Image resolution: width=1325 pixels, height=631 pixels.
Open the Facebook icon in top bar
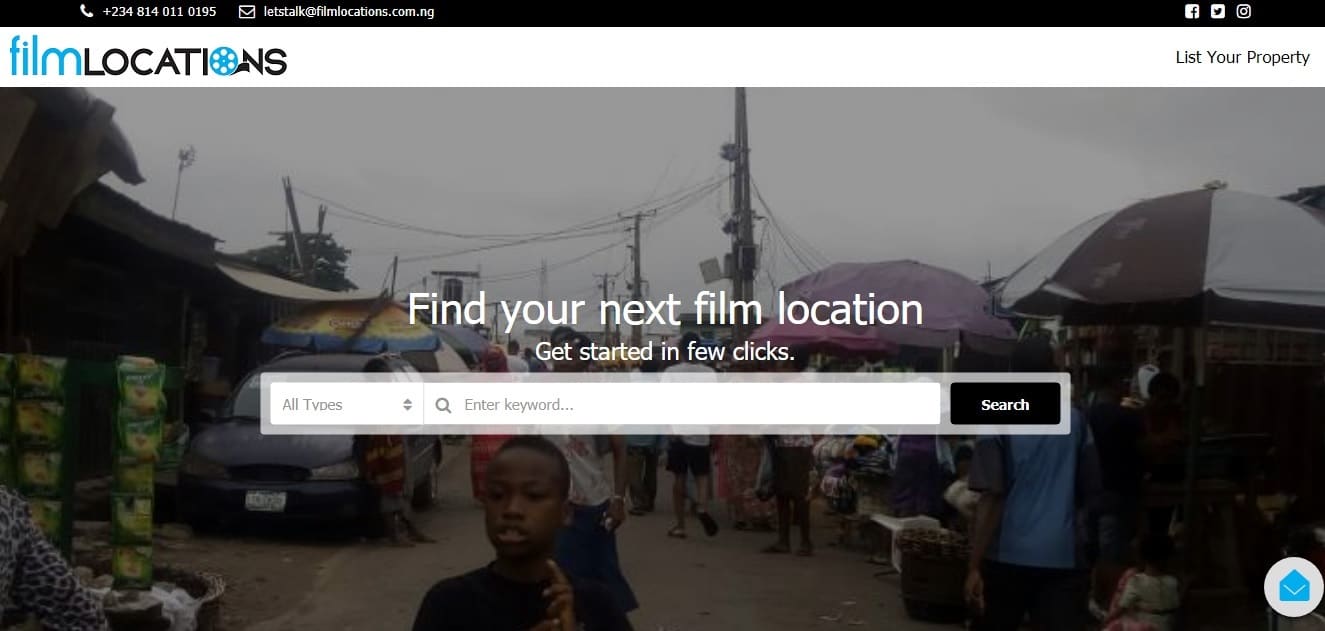click(1192, 12)
